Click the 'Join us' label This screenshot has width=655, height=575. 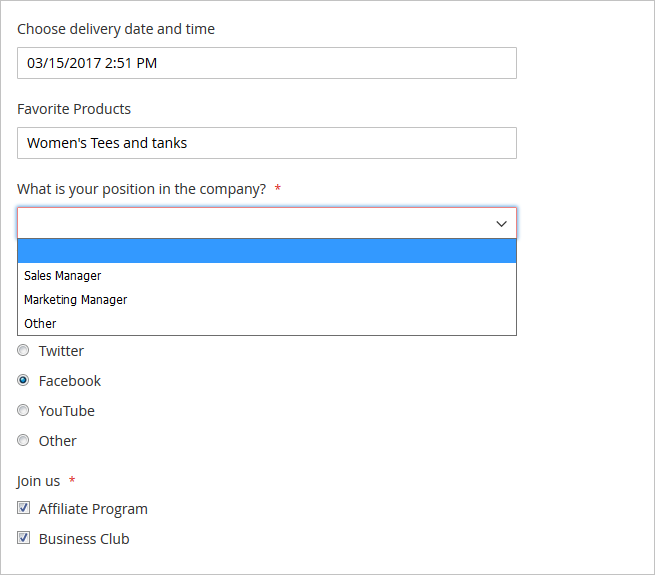point(38,481)
